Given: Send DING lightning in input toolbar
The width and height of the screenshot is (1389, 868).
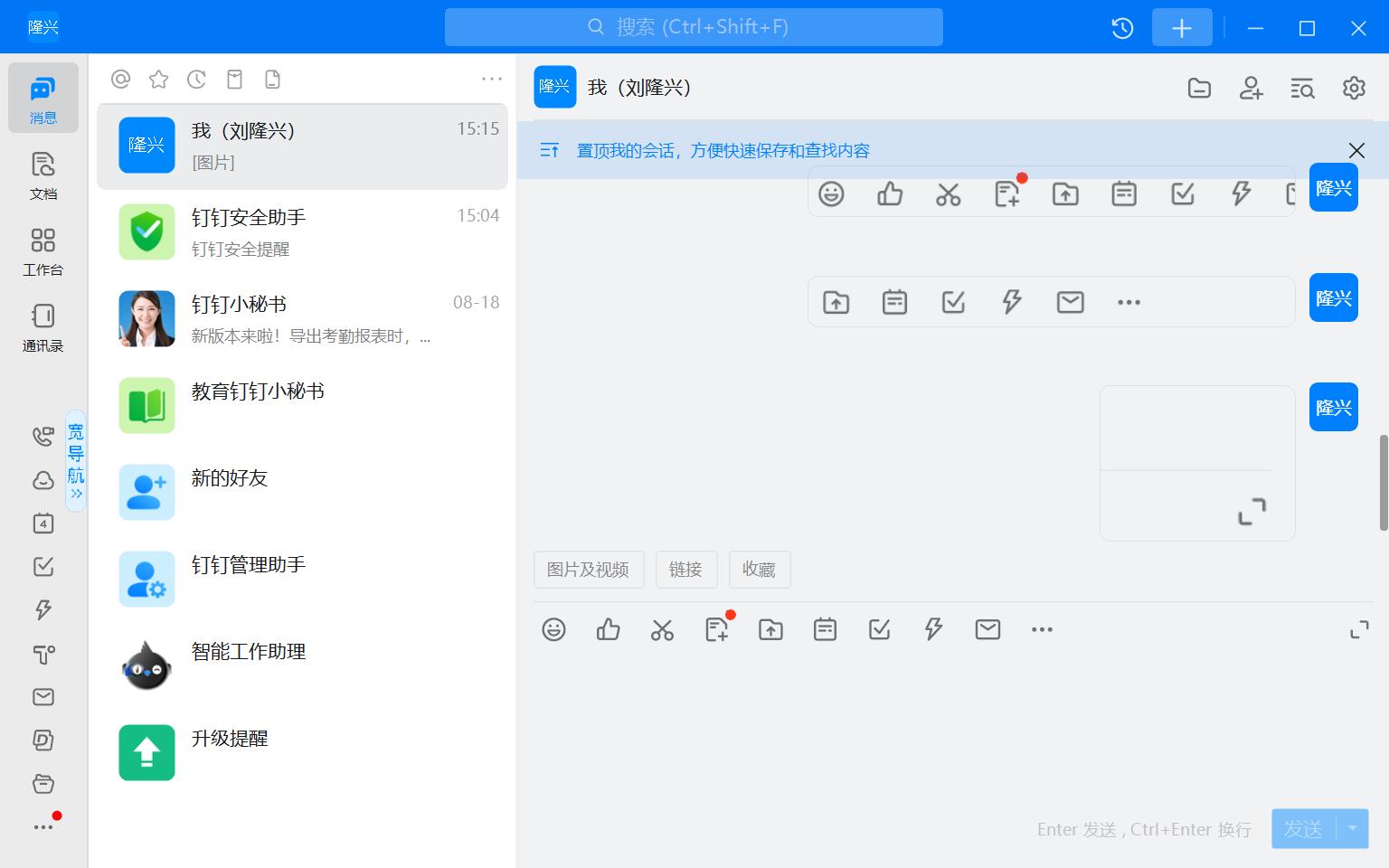Looking at the screenshot, I should (933, 629).
